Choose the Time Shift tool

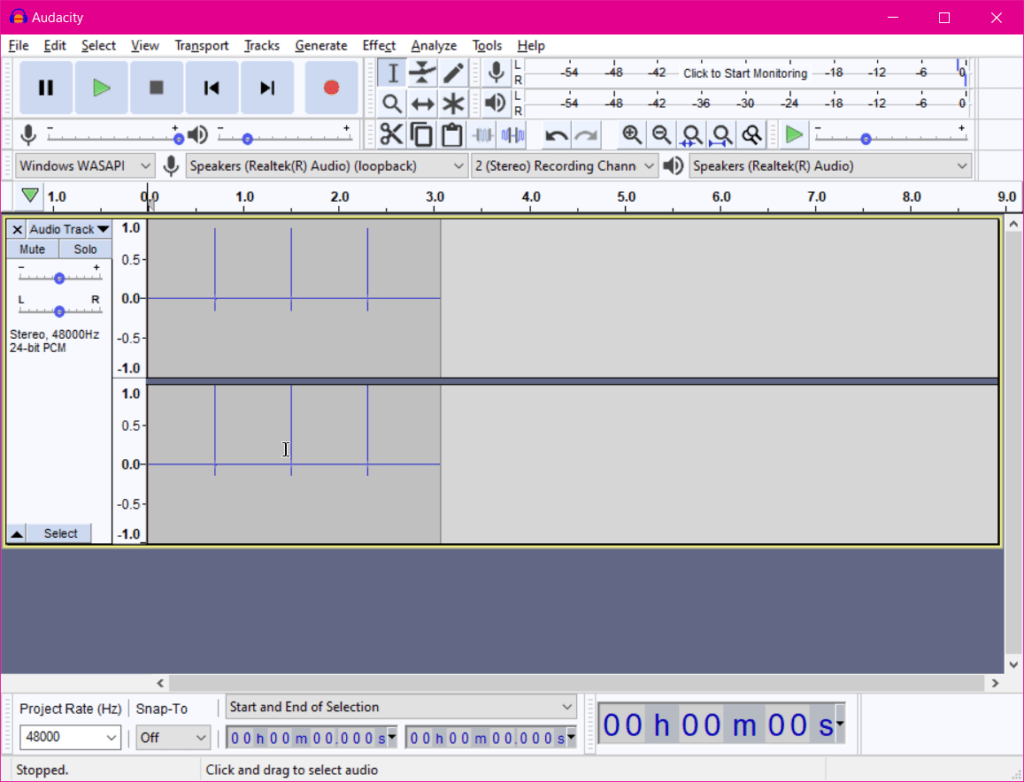423,103
